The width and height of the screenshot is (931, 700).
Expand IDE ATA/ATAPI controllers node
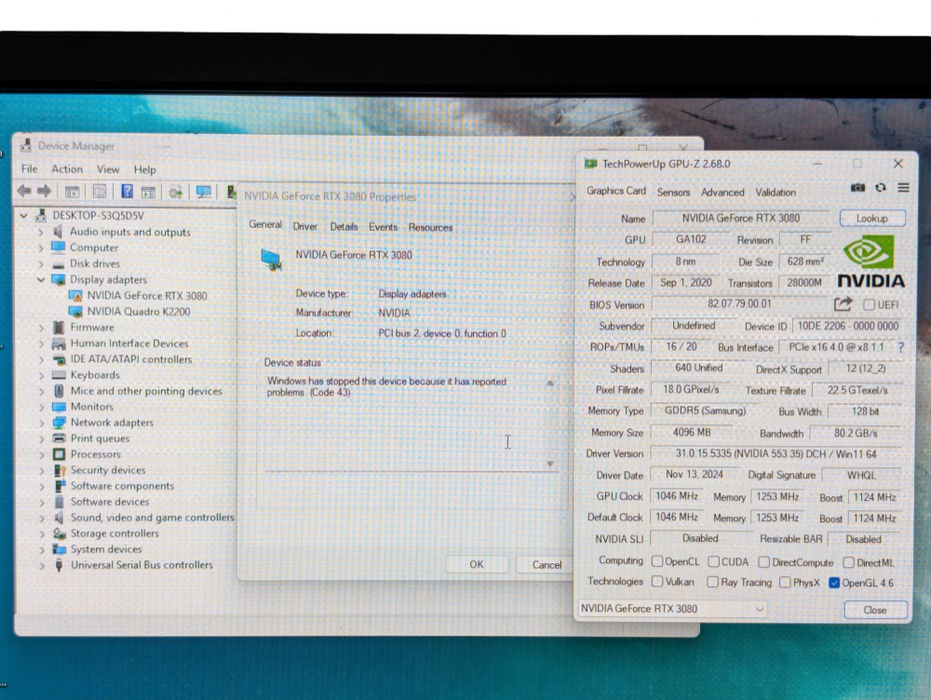(41, 360)
